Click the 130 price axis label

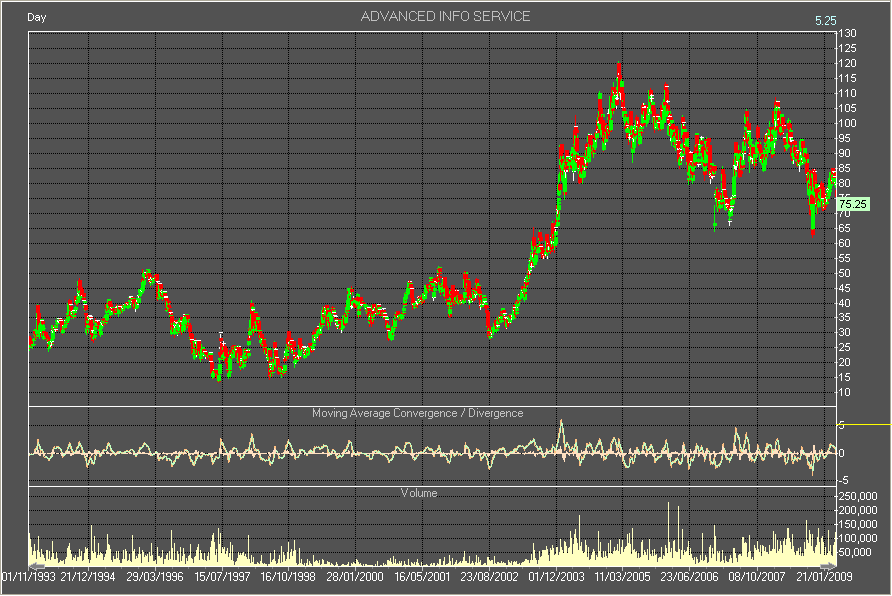pos(847,34)
